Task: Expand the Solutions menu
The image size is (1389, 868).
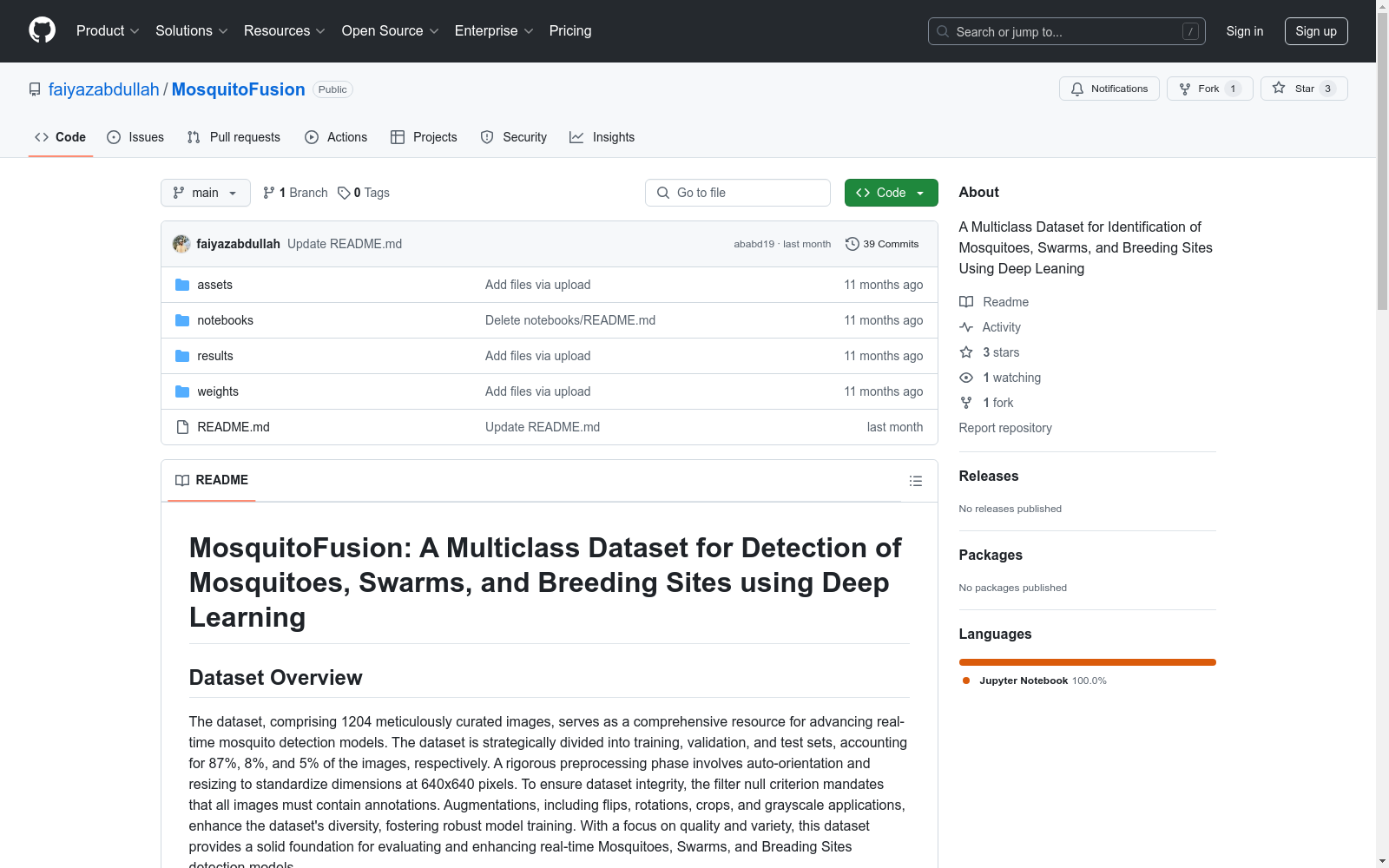Action: click(x=192, y=30)
